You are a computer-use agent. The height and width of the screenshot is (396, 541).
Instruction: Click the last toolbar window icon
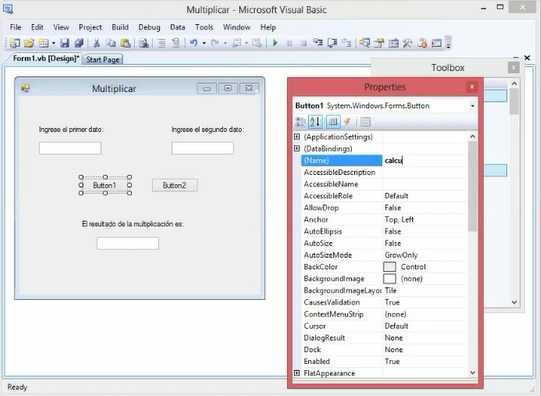pos(436,43)
